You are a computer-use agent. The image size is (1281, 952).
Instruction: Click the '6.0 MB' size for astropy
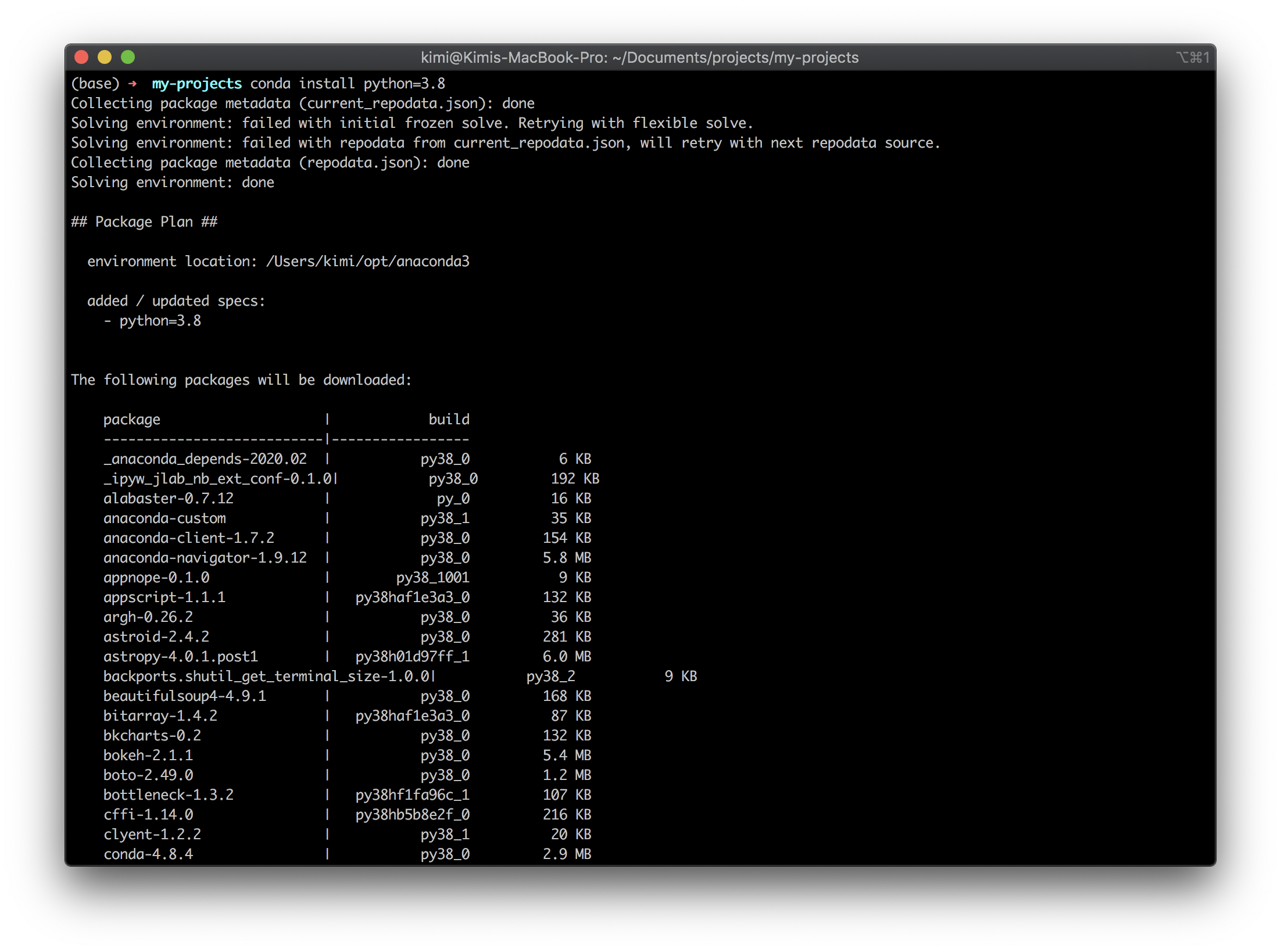click(x=567, y=657)
